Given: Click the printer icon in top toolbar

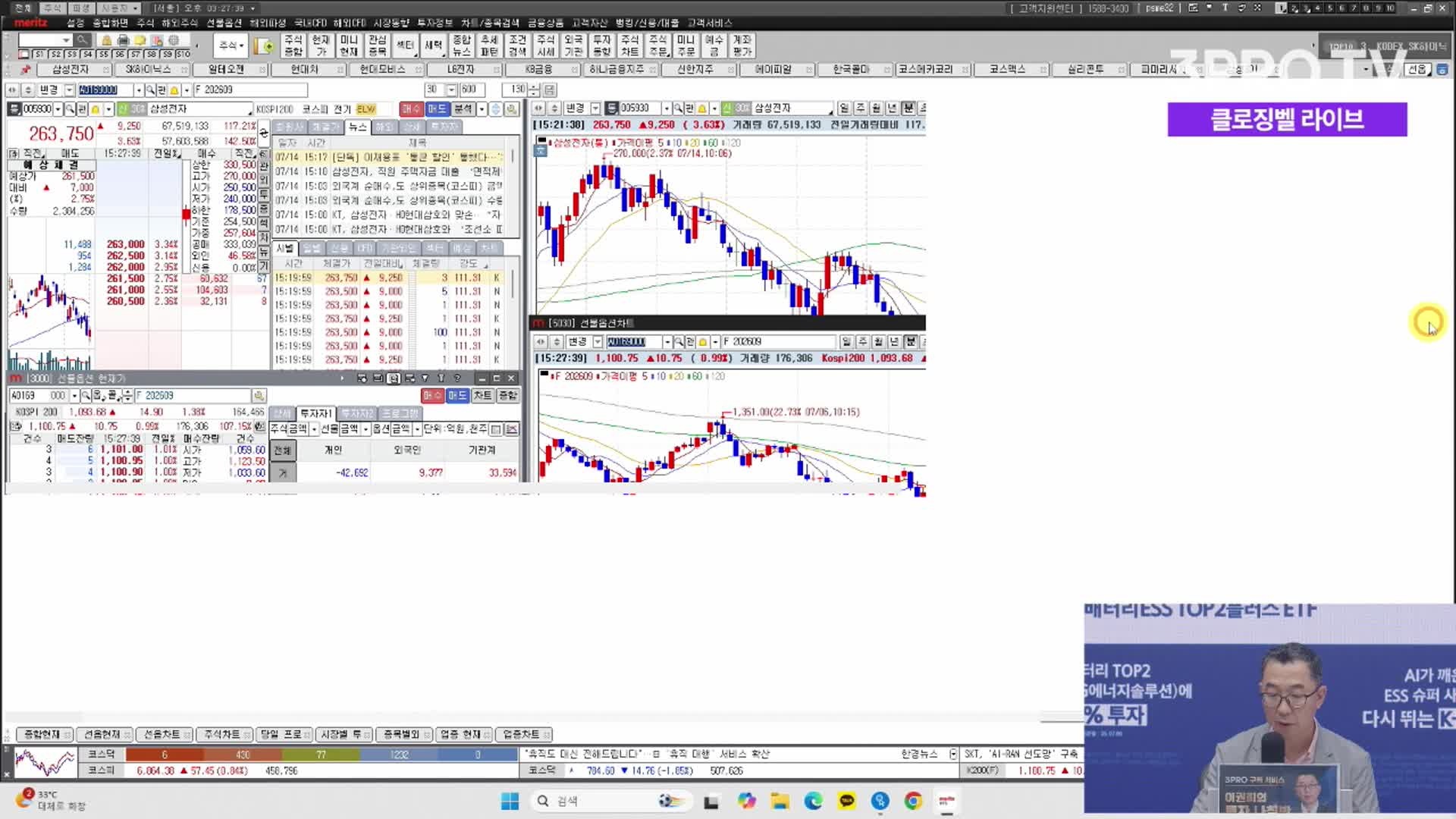Looking at the screenshot, I should [124, 39].
